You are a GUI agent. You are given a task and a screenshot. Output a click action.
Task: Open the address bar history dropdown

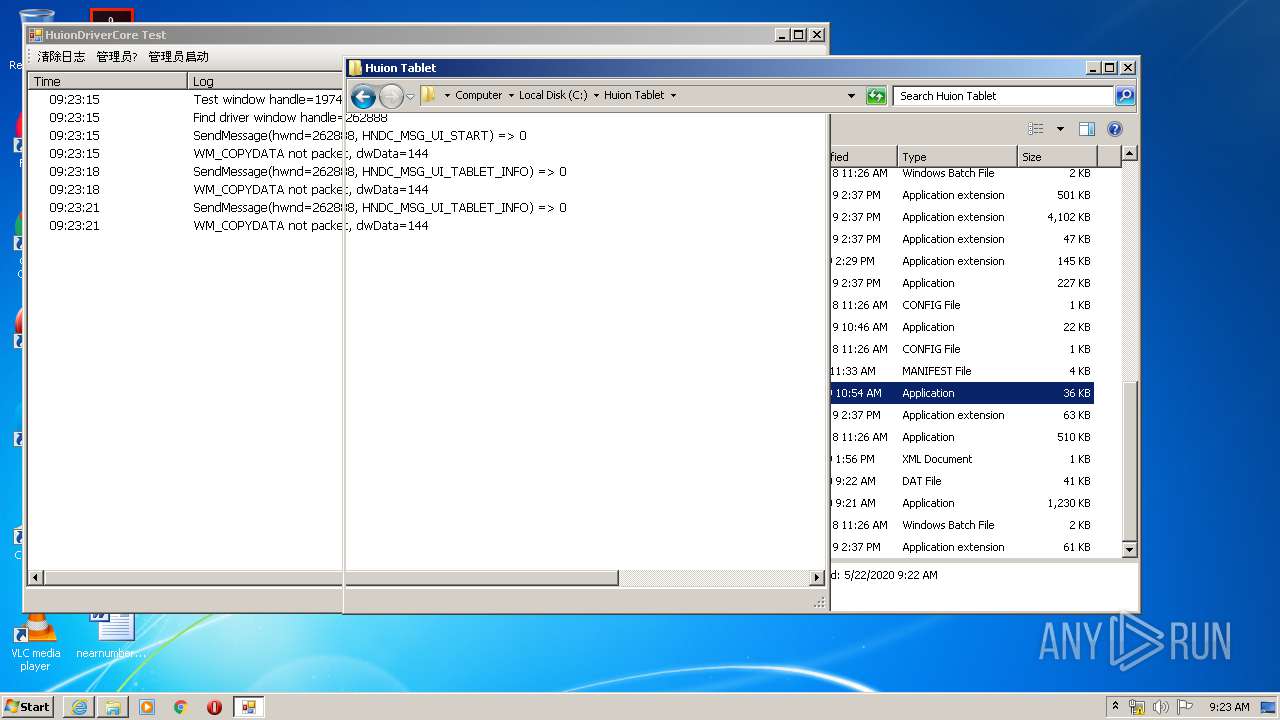(851, 96)
